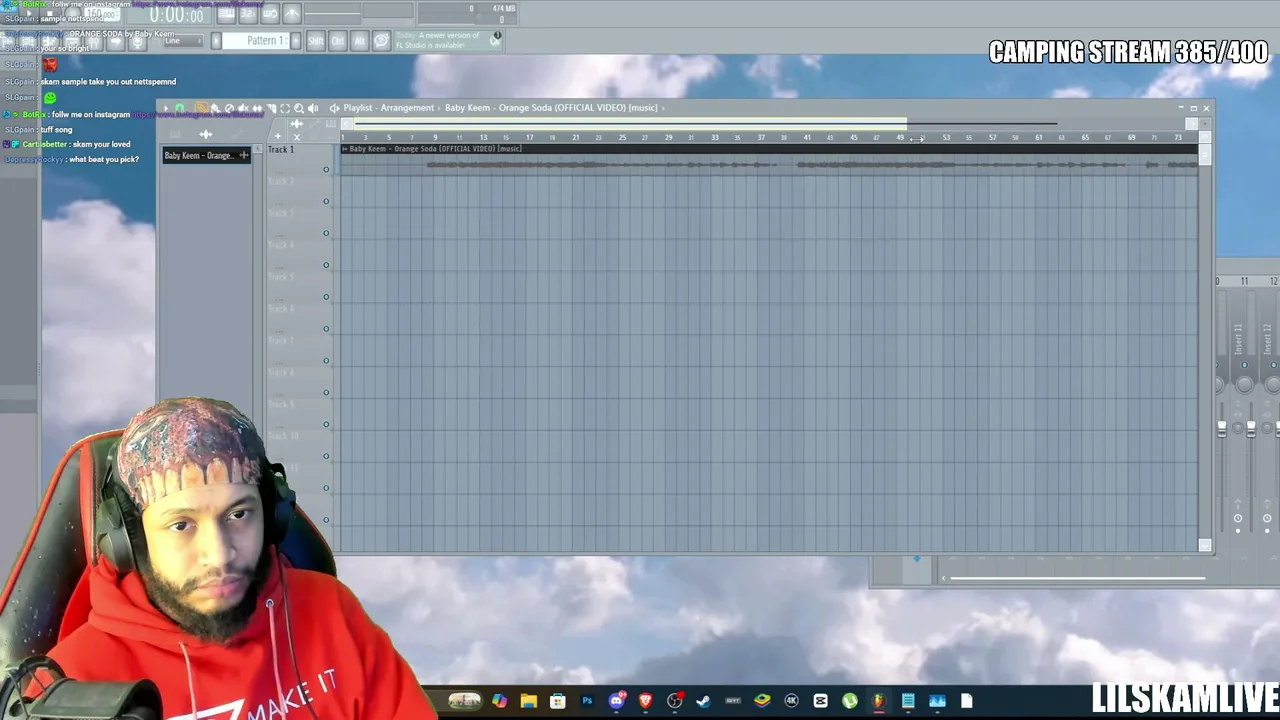Click the 3.2 countdown toolbar icon
The height and width of the screenshot is (720, 1280).
pyautogui.click(x=248, y=14)
